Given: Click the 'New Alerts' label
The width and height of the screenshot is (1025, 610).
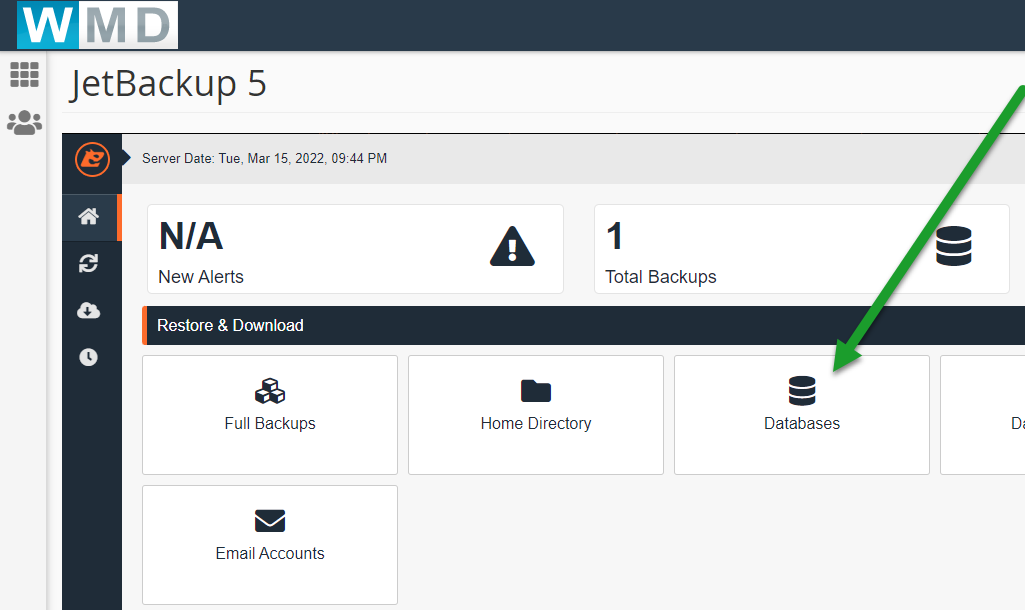Looking at the screenshot, I should [201, 277].
